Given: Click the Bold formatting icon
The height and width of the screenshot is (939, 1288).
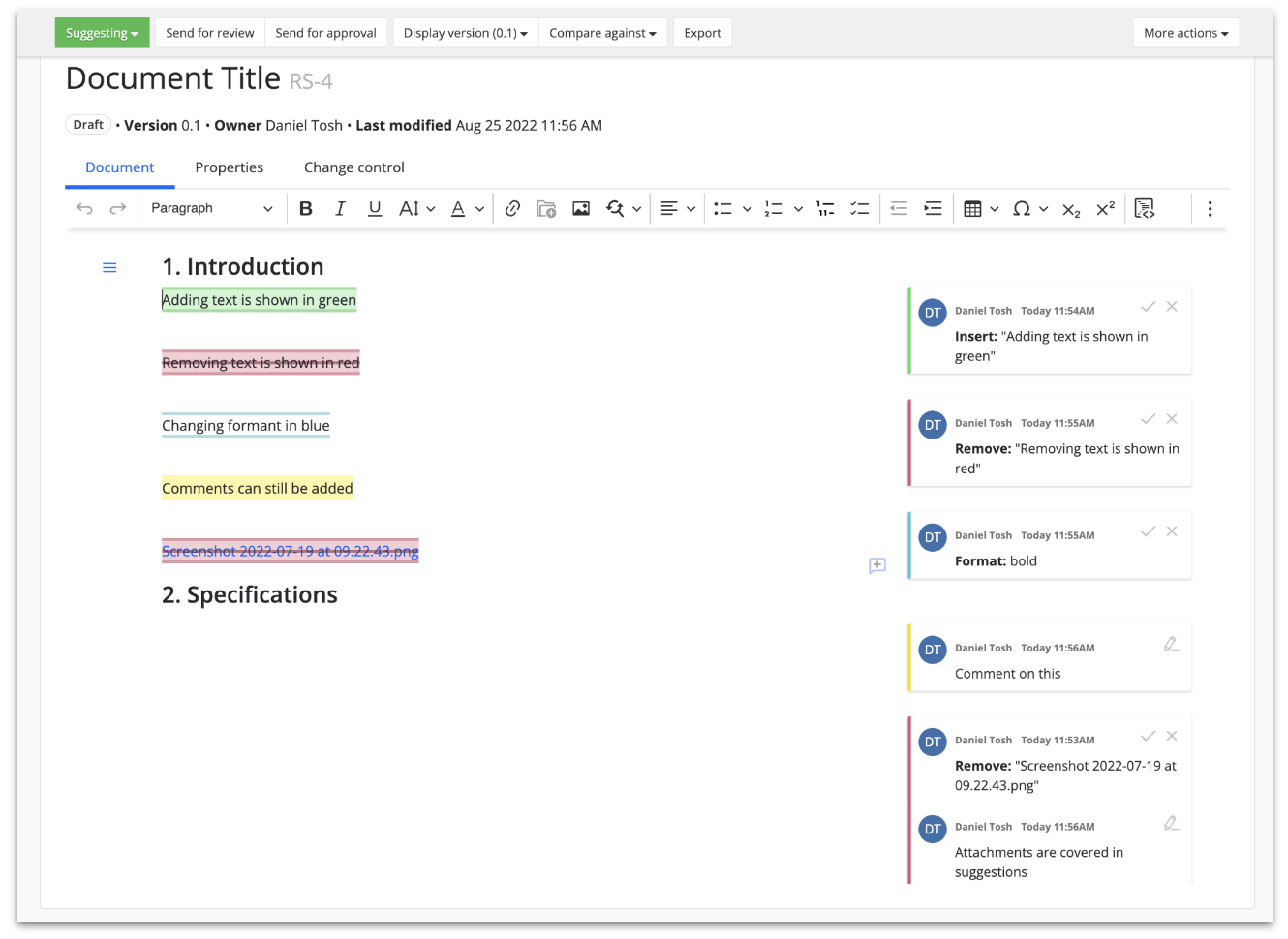Looking at the screenshot, I should click(x=306, y=208).
